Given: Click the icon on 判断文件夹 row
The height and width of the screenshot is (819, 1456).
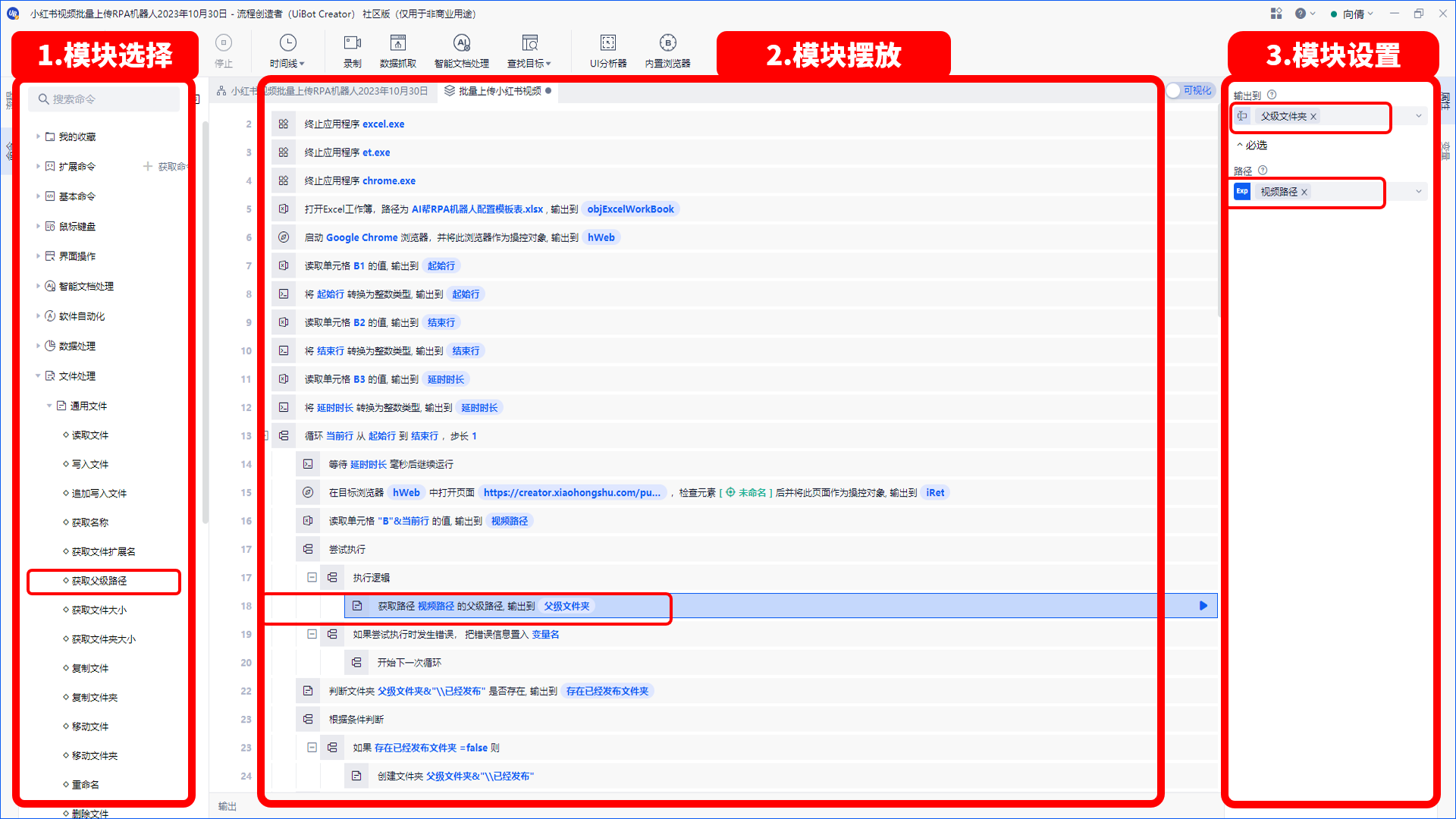Looking at the screenshot, I should click(308, 691).
